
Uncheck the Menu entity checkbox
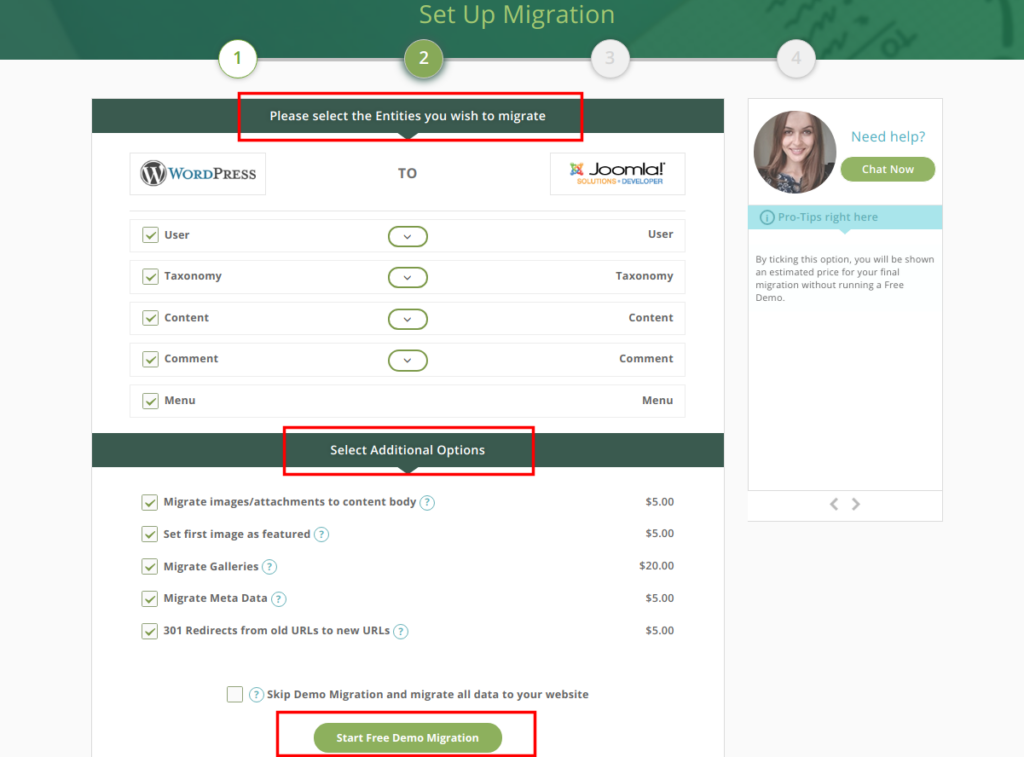[x=150, y=401]
